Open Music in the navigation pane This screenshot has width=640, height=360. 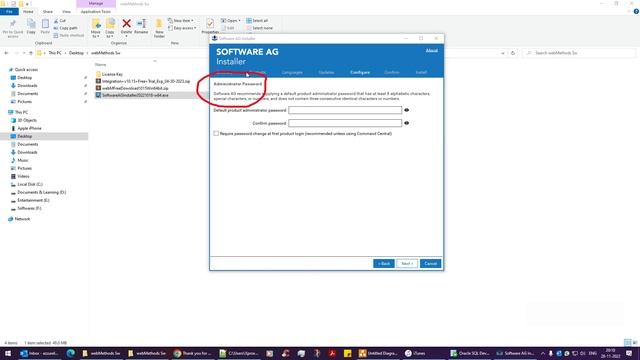point(23,160)
